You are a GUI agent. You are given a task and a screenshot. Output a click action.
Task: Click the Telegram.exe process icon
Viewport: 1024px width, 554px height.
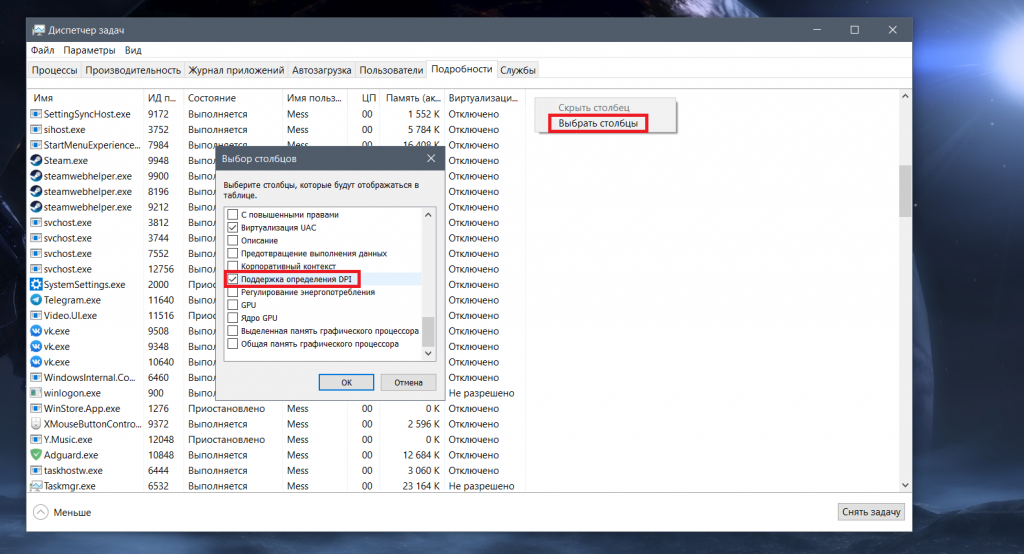click(36, 300)
